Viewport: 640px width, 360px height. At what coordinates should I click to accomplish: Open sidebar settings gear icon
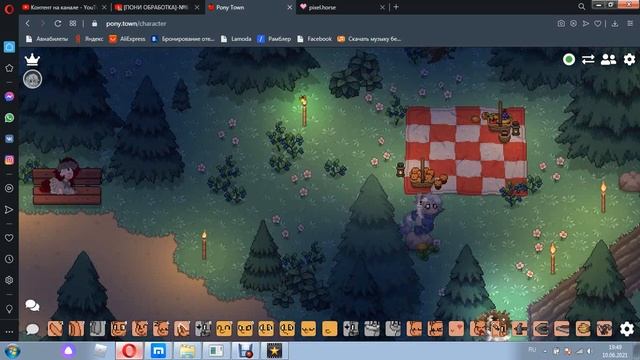click(x=9, y=280)
